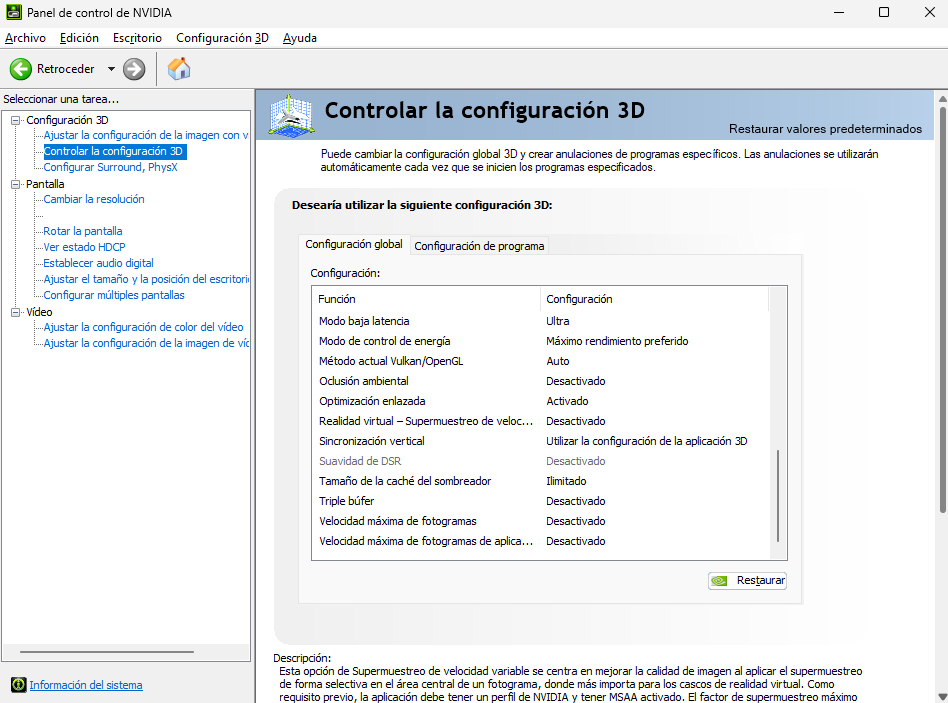Click Utilizar la configuración de la aplicación 3D value
The image size is (948, 703).
(x=646, y=441)
